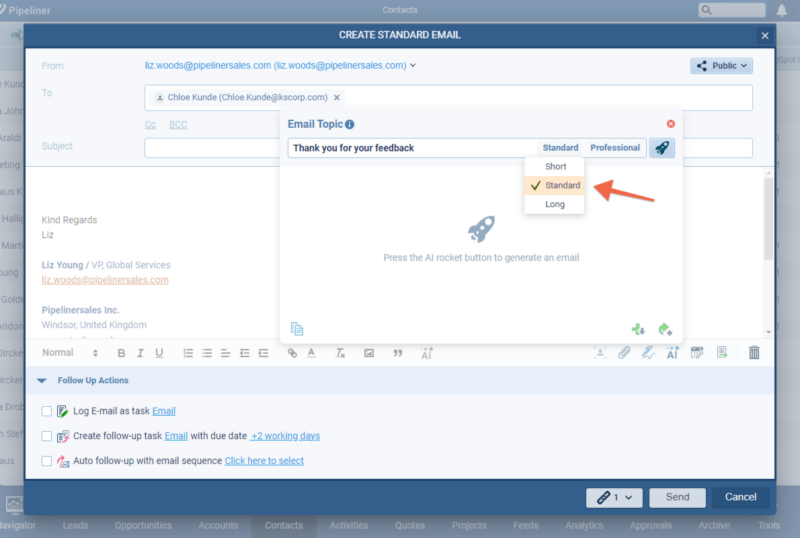
Task: Open the Click here to select link
Action: (x=264, y=461)
